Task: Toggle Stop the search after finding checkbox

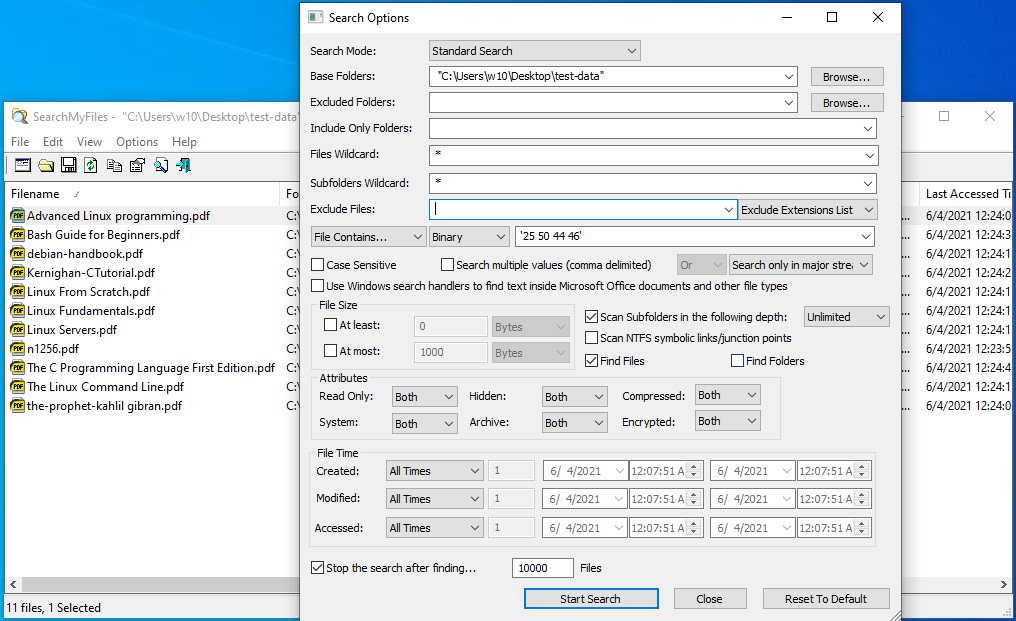Action: [318, 567]
